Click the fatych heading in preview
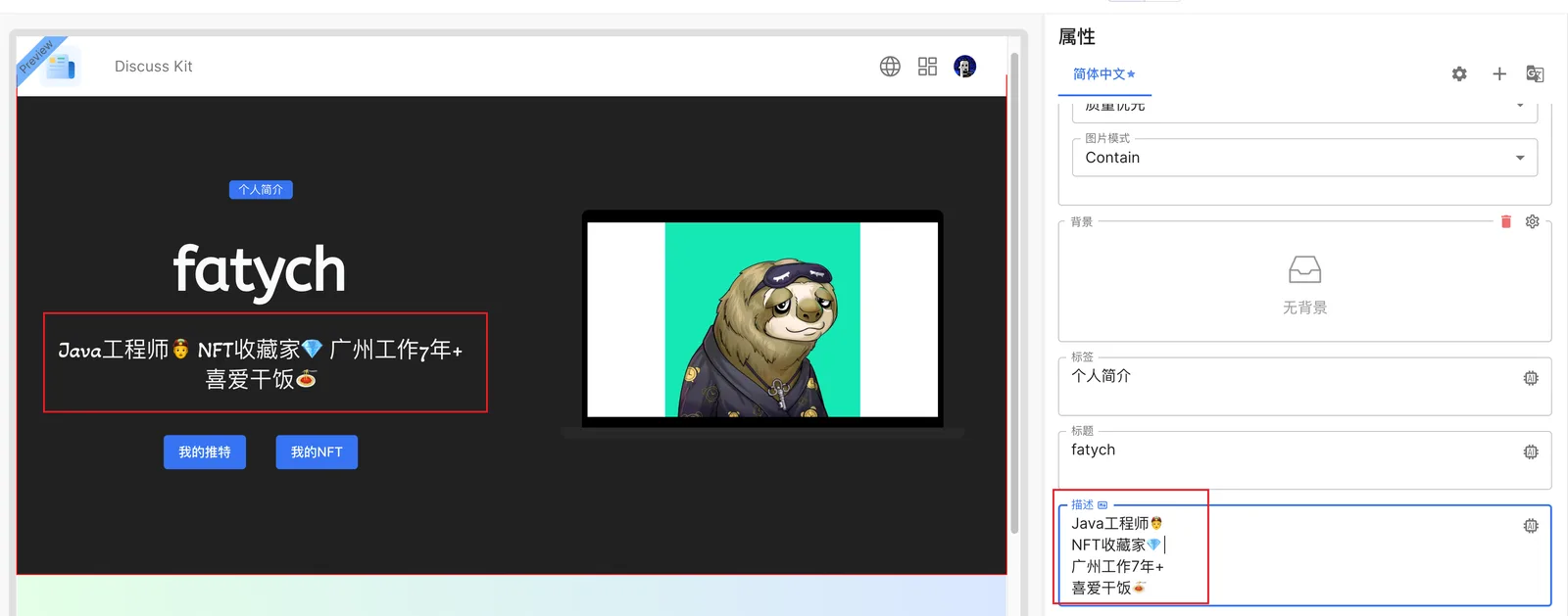The width and height of the screenshot is (1568, 616). 260,270
